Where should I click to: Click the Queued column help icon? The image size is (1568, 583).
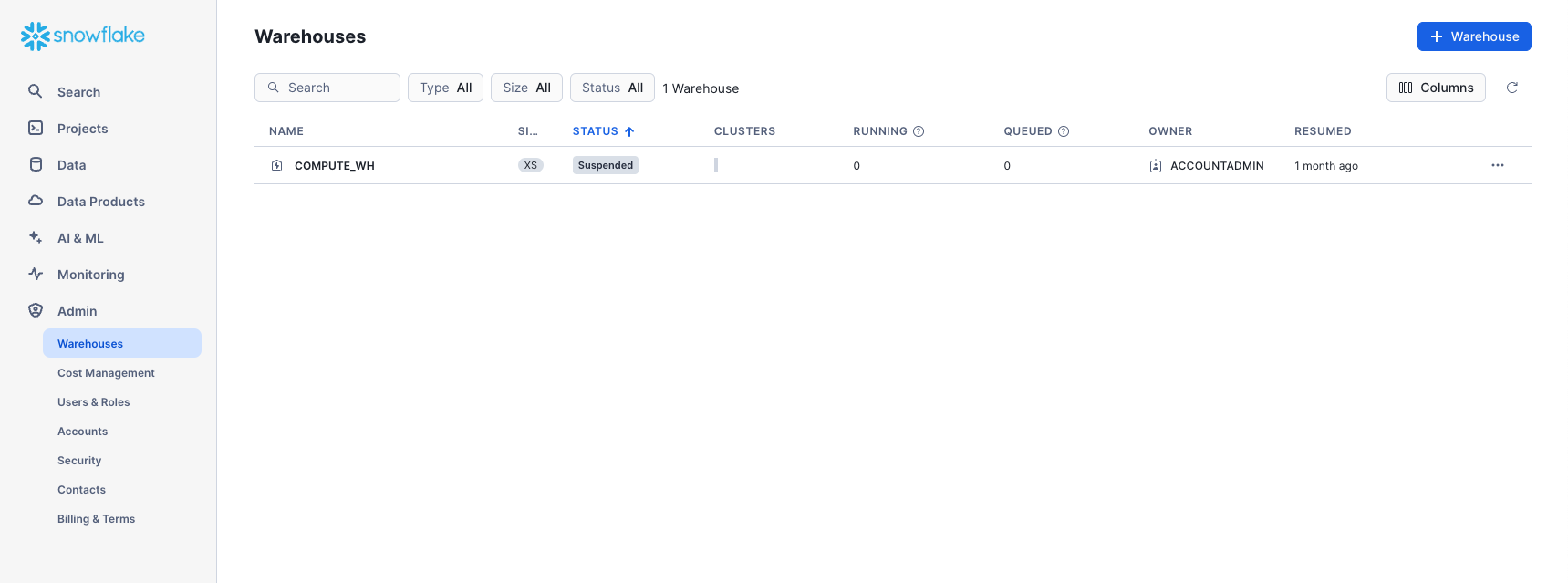point(1064,131)
